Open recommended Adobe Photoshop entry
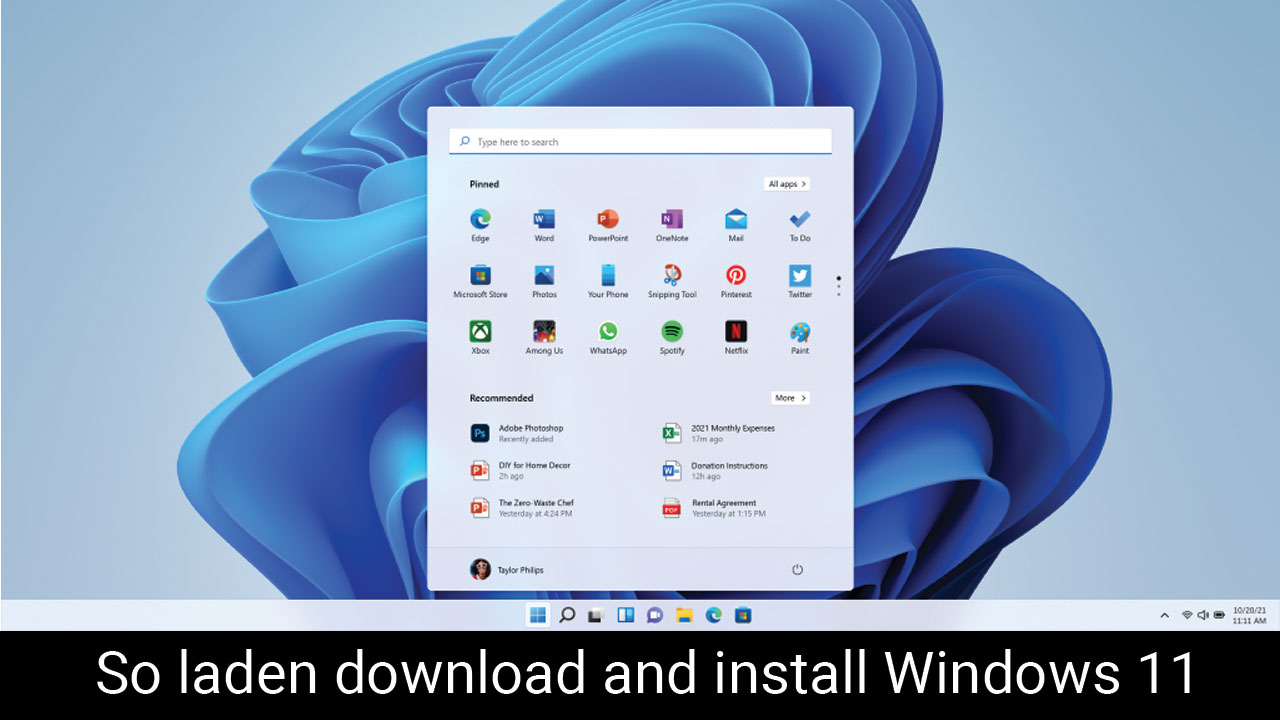 pos(517,433)
